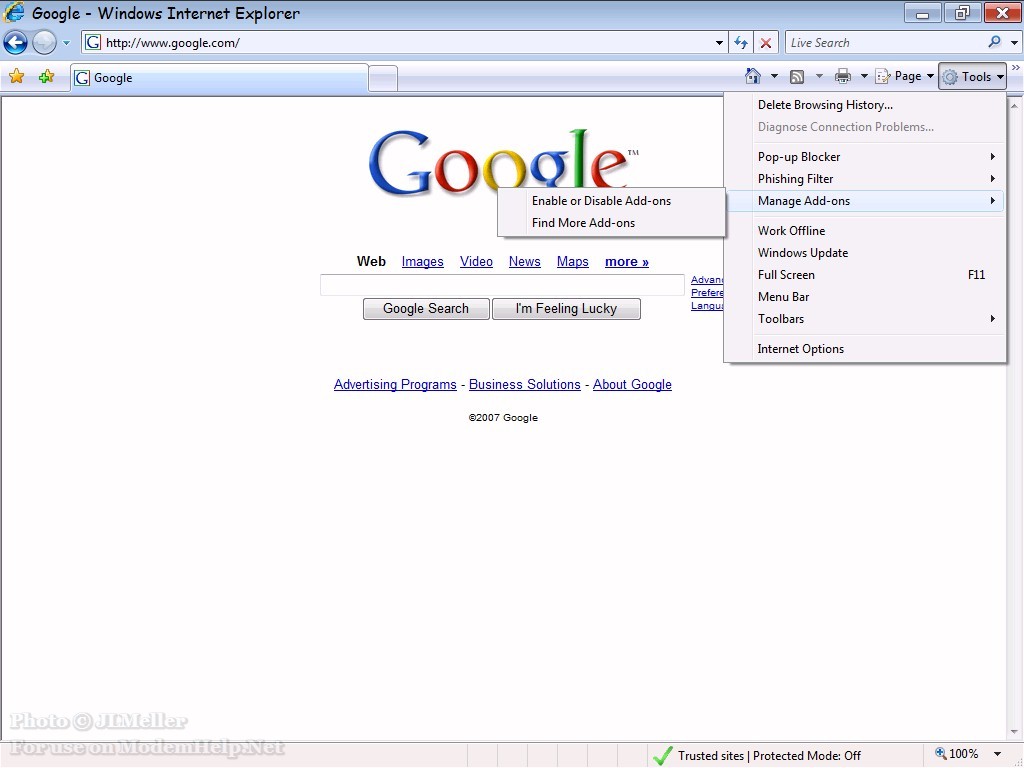Click the News link on Google
Viewport: 1024px width, 768px height.
pos(524,262)
